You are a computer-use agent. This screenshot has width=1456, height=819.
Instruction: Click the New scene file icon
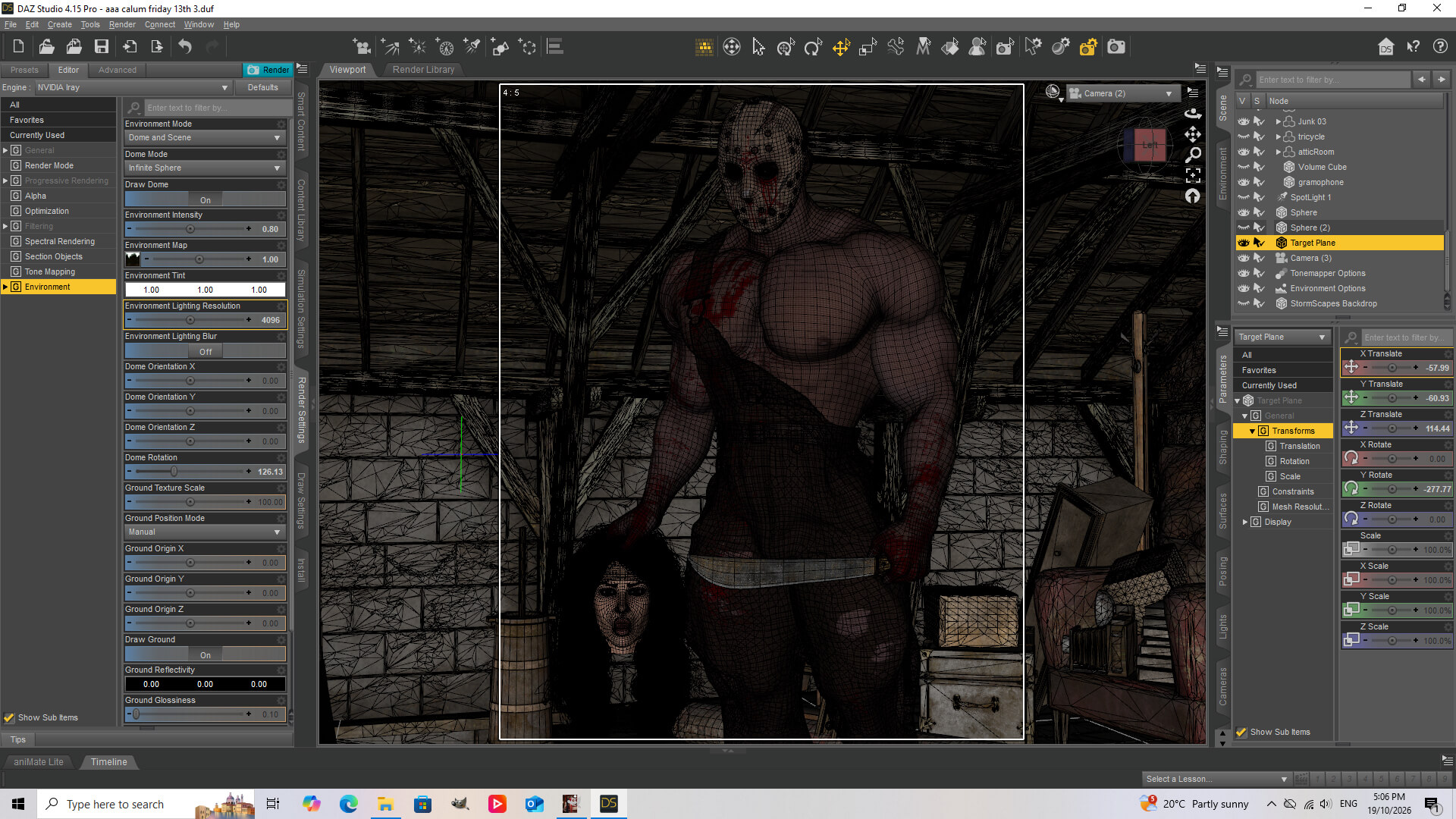(19, 47)
